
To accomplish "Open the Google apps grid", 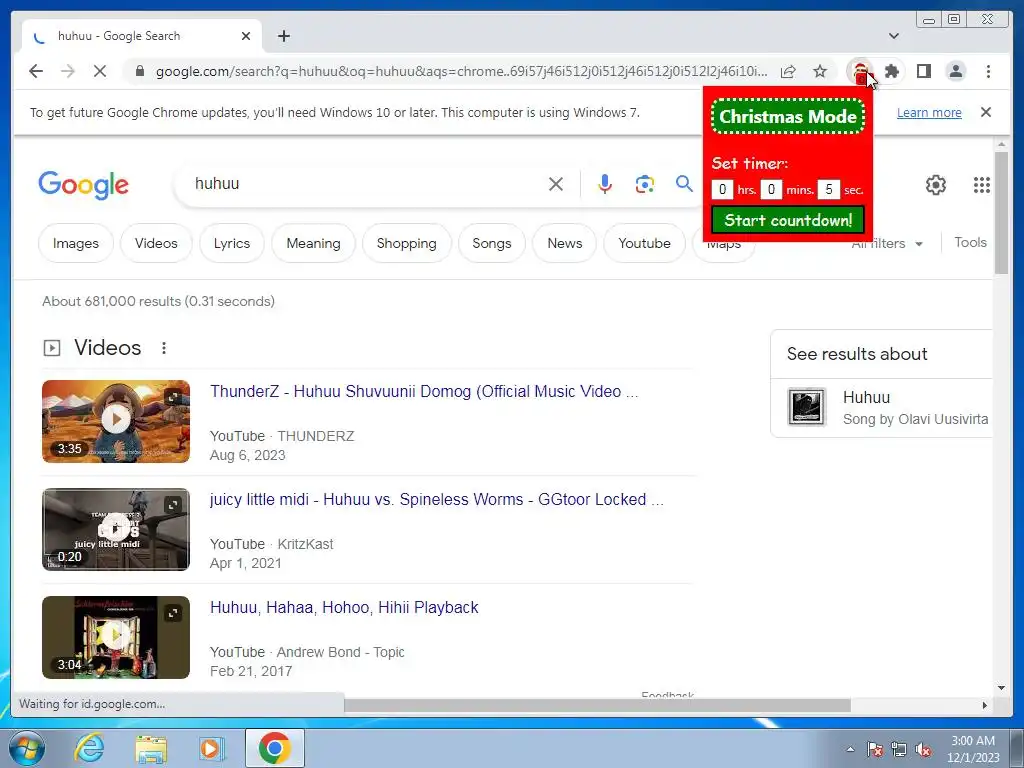I will [982, 185].
